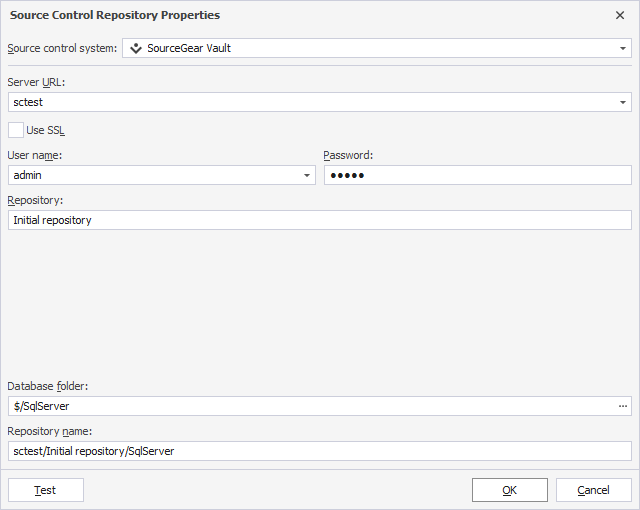Click the dialog title text
The height and width of the screenshot is (510, 640).
(115, 15)
